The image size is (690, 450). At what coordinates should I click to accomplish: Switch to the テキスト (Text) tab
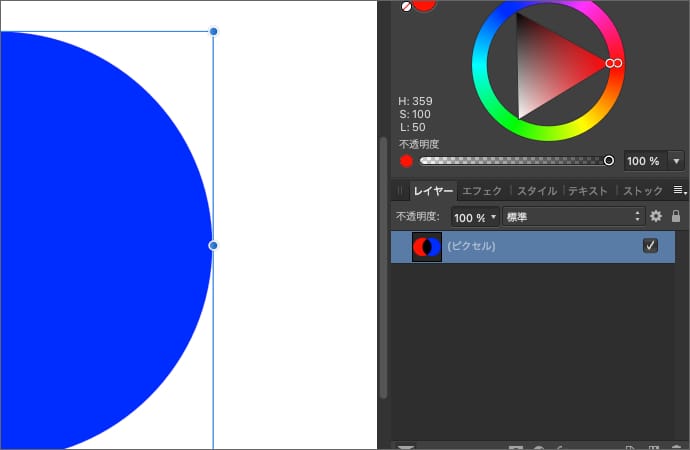(x=588, y=191)
